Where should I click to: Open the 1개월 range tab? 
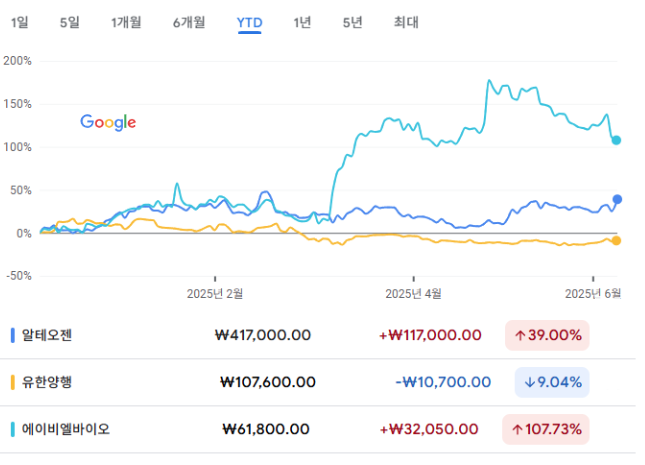[x=126, y=22]
